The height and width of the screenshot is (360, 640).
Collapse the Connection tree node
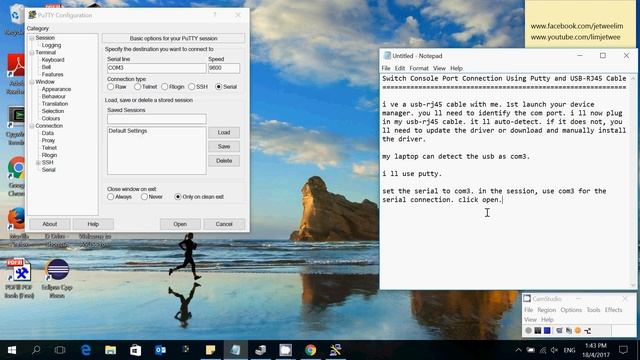(32, 126)
